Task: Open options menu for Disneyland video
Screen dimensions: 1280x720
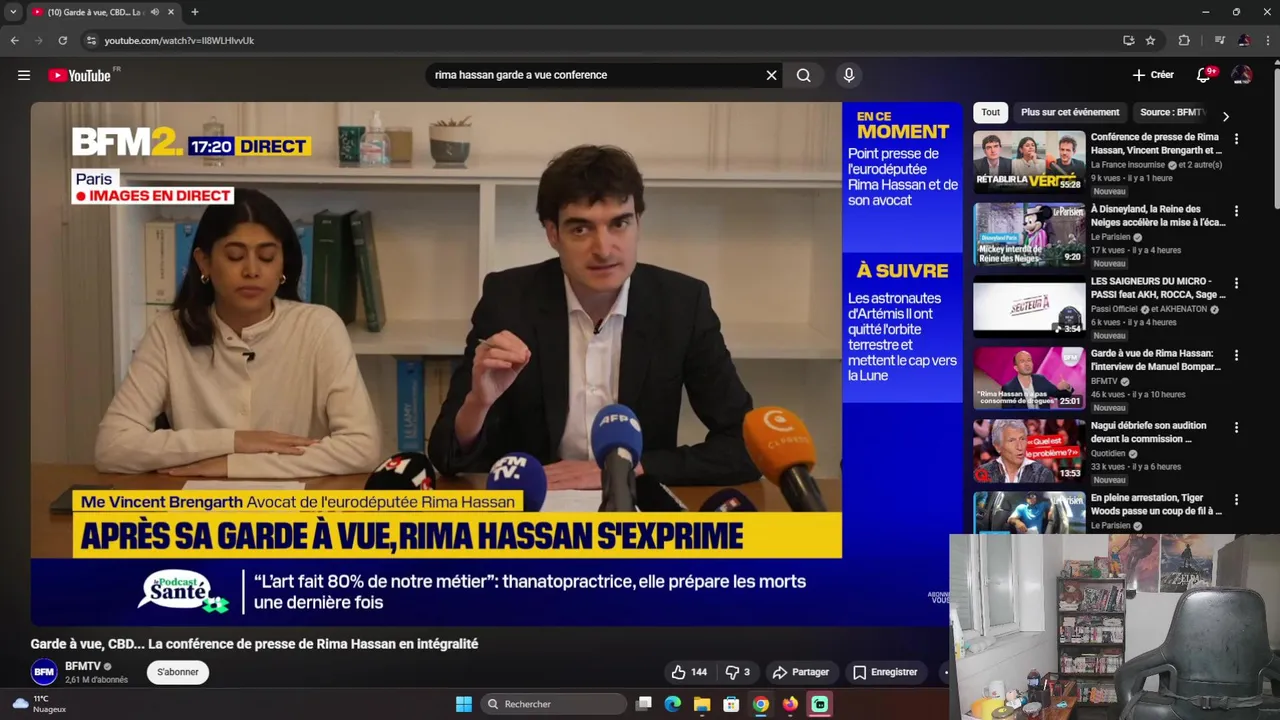Action: tap(1236, 211)
